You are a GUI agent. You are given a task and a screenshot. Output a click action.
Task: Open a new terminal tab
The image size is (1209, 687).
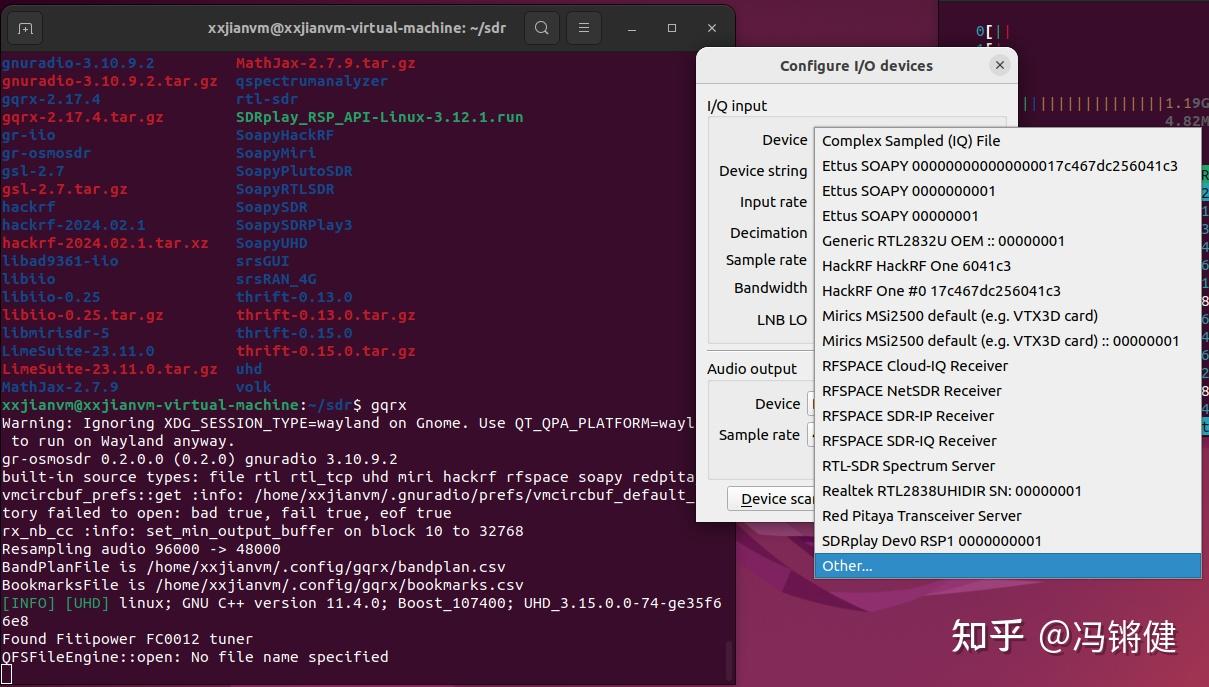click(x=23, y=28)
